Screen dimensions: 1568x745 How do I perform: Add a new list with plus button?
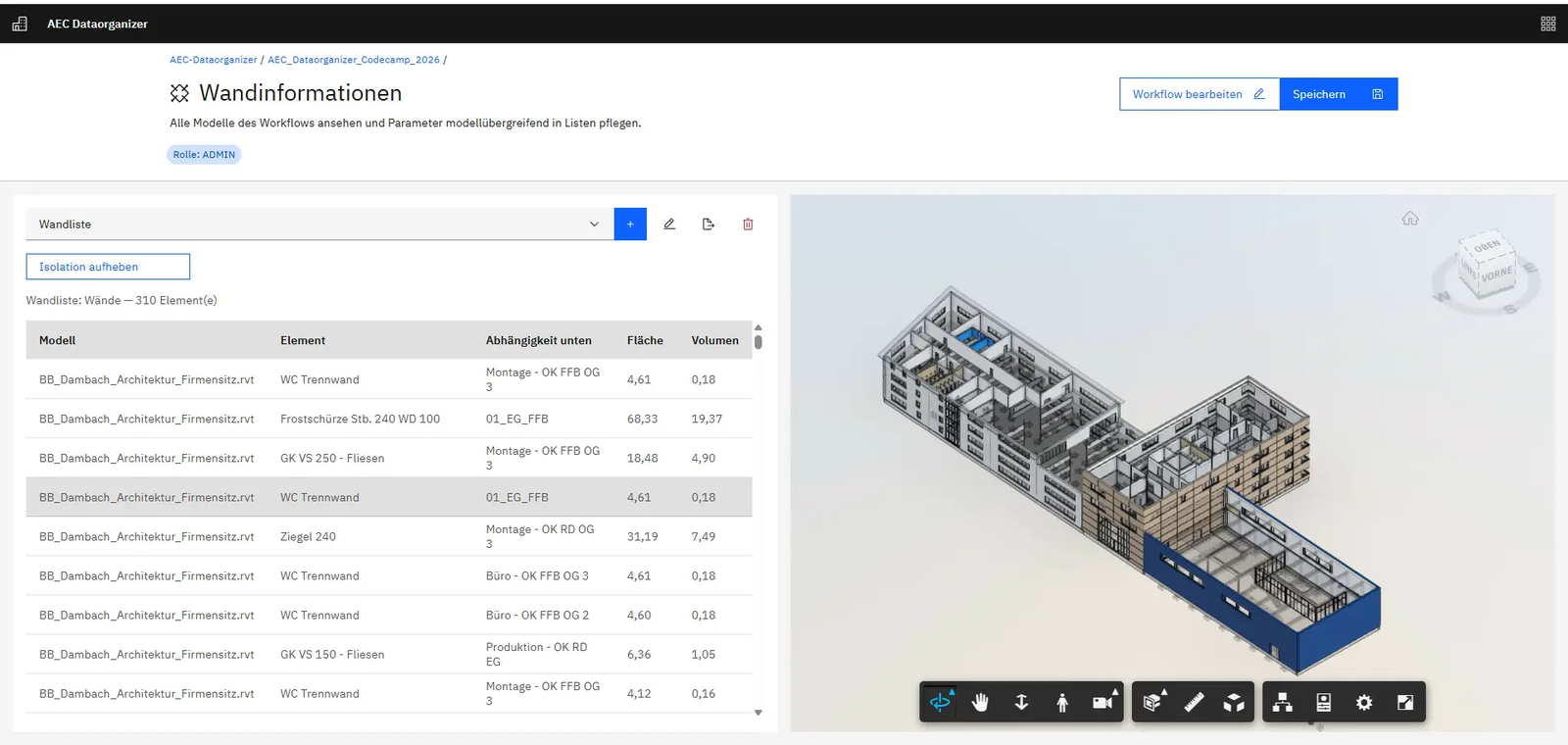(630, 224)
